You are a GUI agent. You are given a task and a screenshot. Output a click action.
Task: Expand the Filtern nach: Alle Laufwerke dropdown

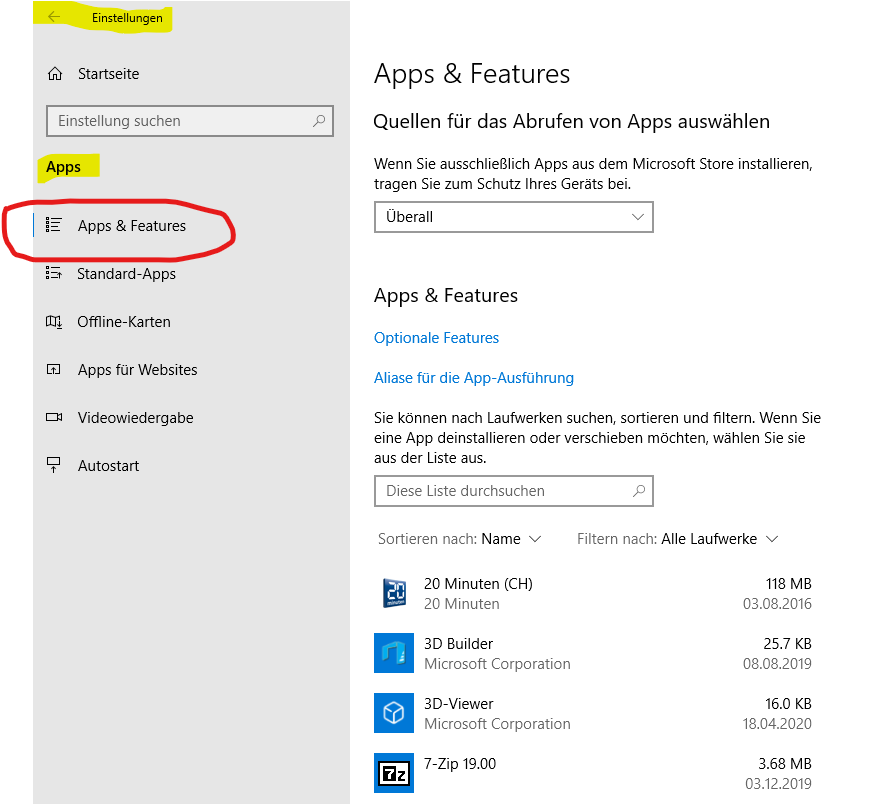678,539
